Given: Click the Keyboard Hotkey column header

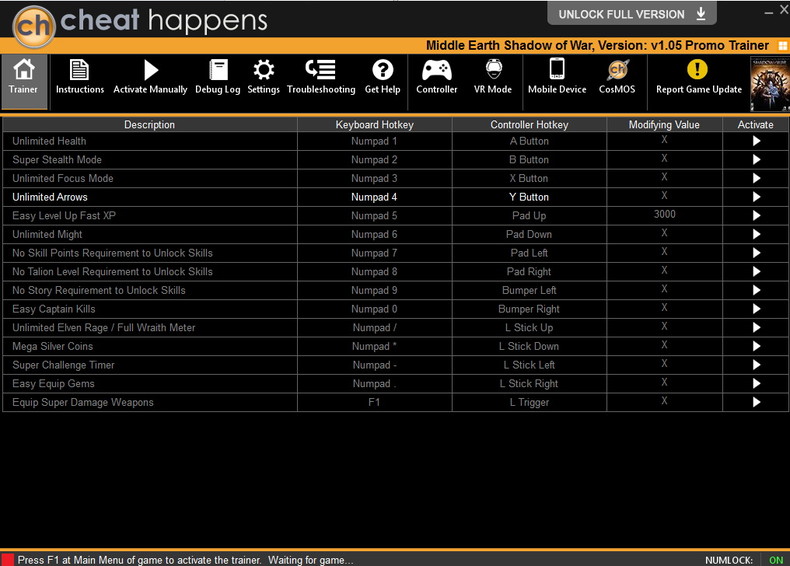Looking at the screenshot, I should (x=374, y=124).
